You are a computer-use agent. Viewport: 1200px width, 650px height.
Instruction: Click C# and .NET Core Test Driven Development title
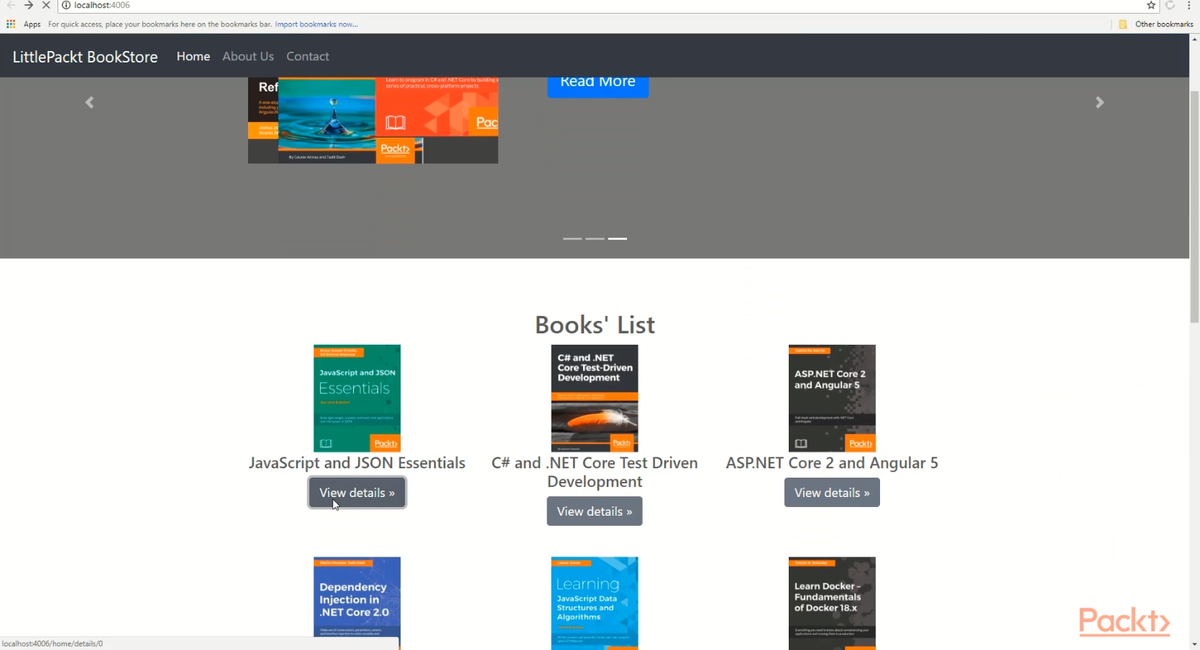click(595, 472)
